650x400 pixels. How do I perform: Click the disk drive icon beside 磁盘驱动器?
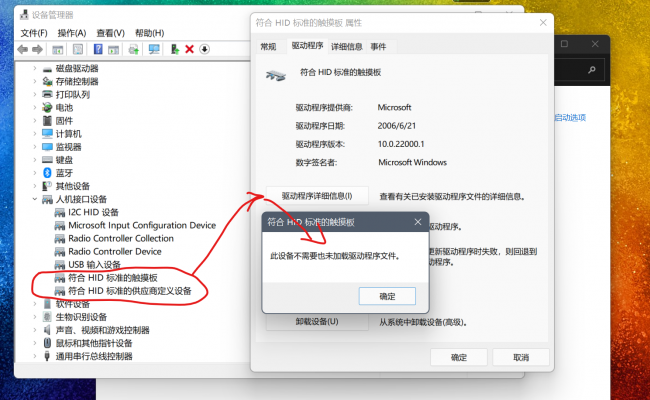tap(47, 69)
